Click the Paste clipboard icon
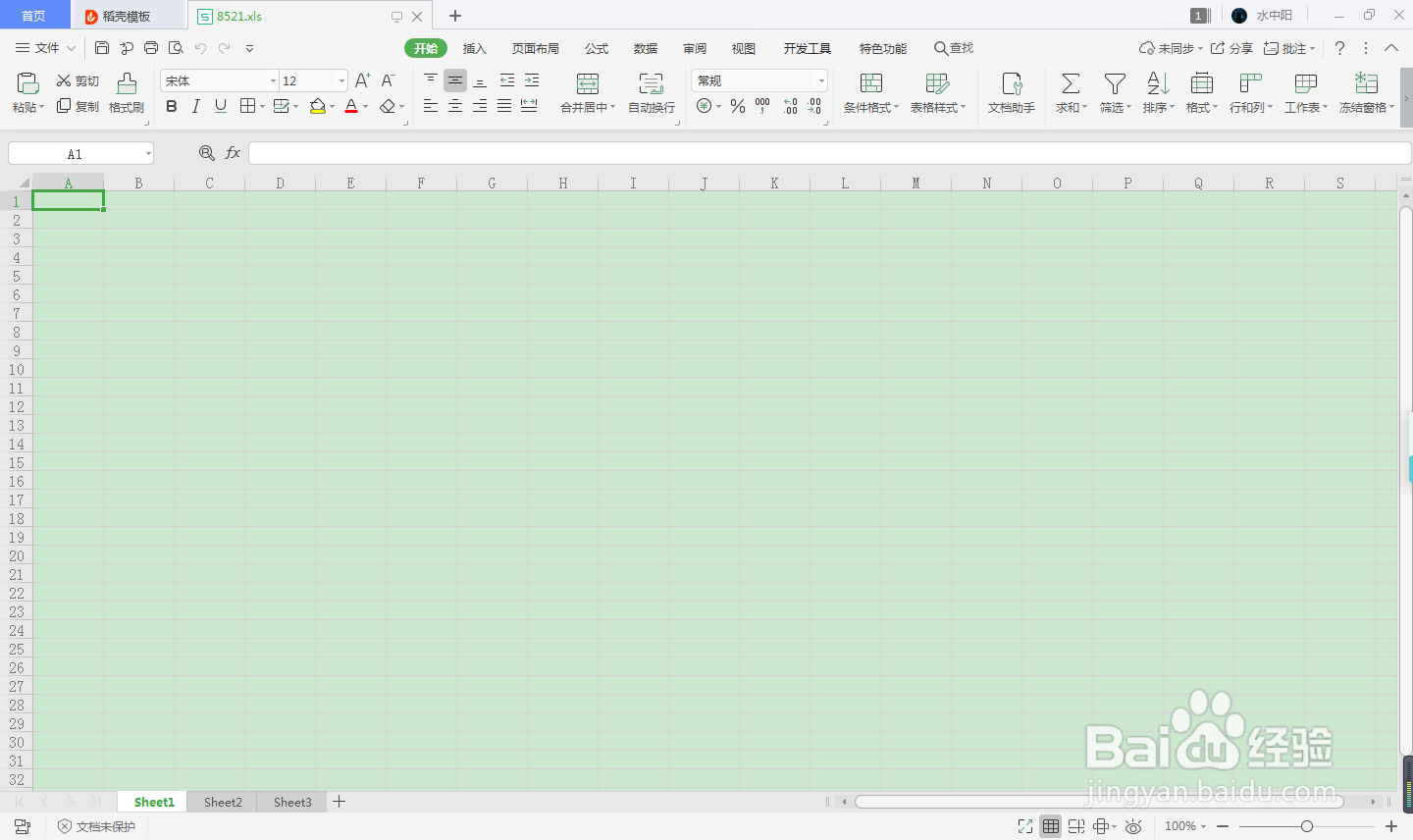 click(27, 84)
